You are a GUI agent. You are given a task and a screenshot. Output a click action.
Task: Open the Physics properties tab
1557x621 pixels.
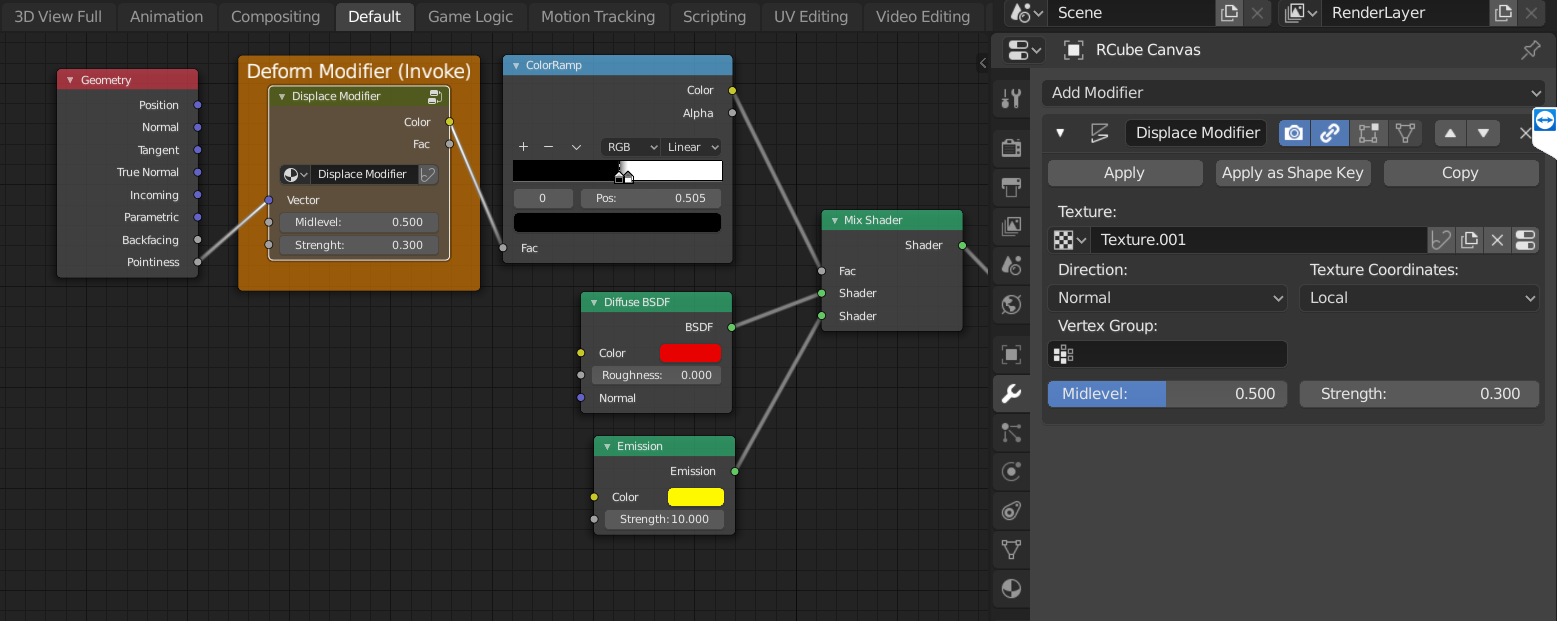pyautogui.click(x=1011, y=471)
